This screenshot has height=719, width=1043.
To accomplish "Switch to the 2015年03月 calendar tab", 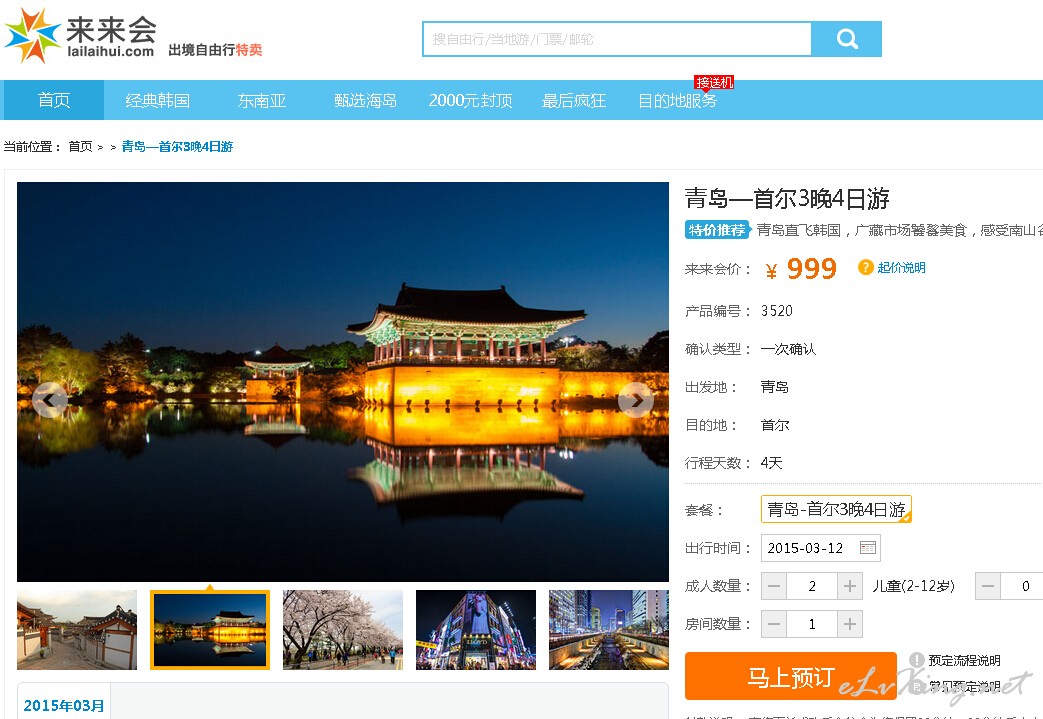I will [64, 705].
